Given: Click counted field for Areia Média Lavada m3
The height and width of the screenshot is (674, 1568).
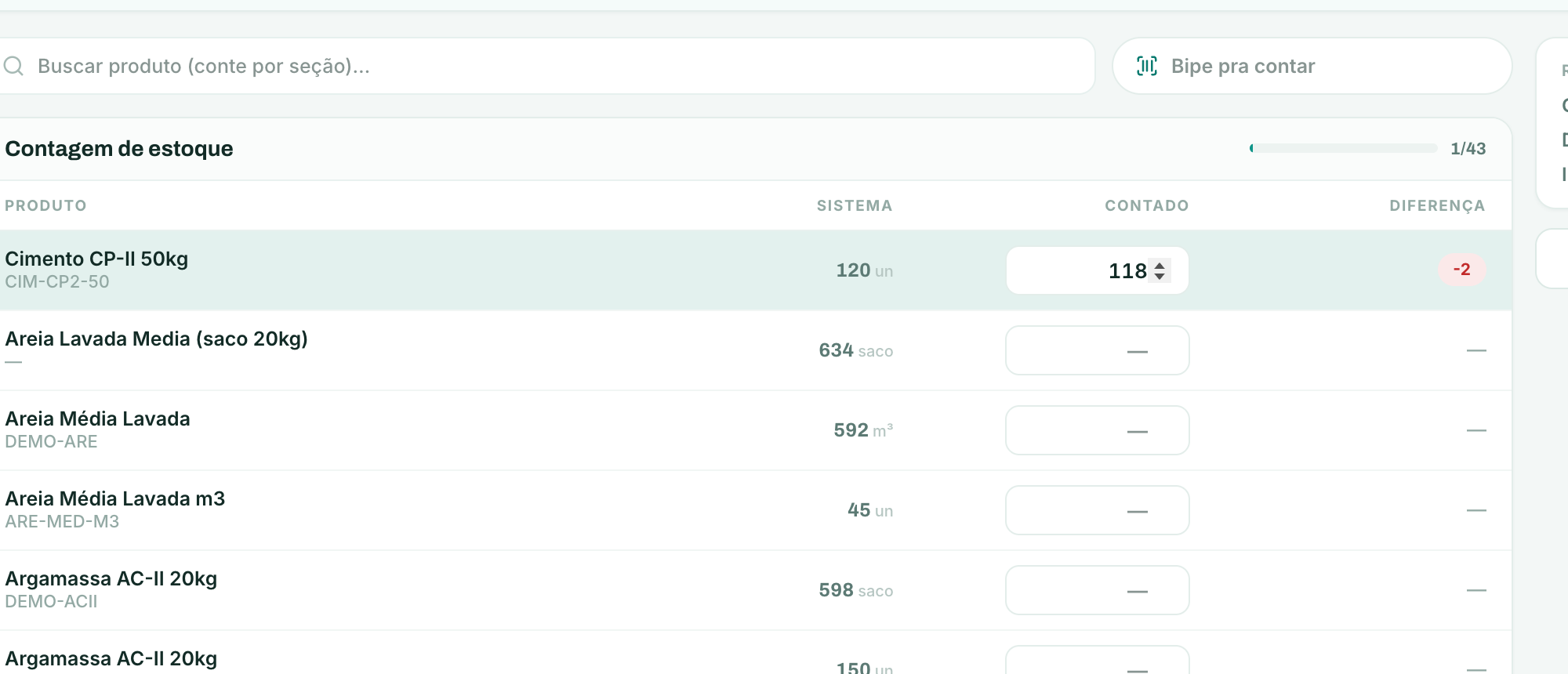Looking at the screenshot, I should (x=1098, y=510).
